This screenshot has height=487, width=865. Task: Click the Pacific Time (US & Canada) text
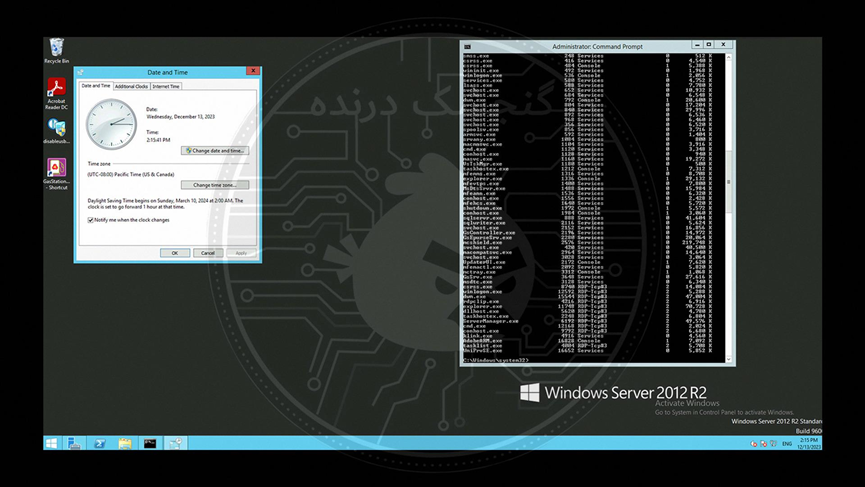tap(131, 174)
